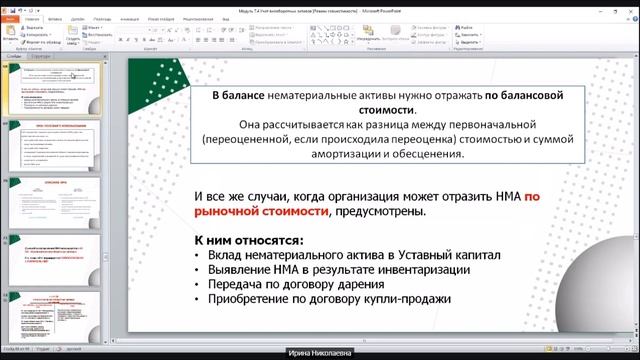The height and width of the screenshot is (360, 640).
Task: Click the Numbering list icon
Action: pos(209,30)
